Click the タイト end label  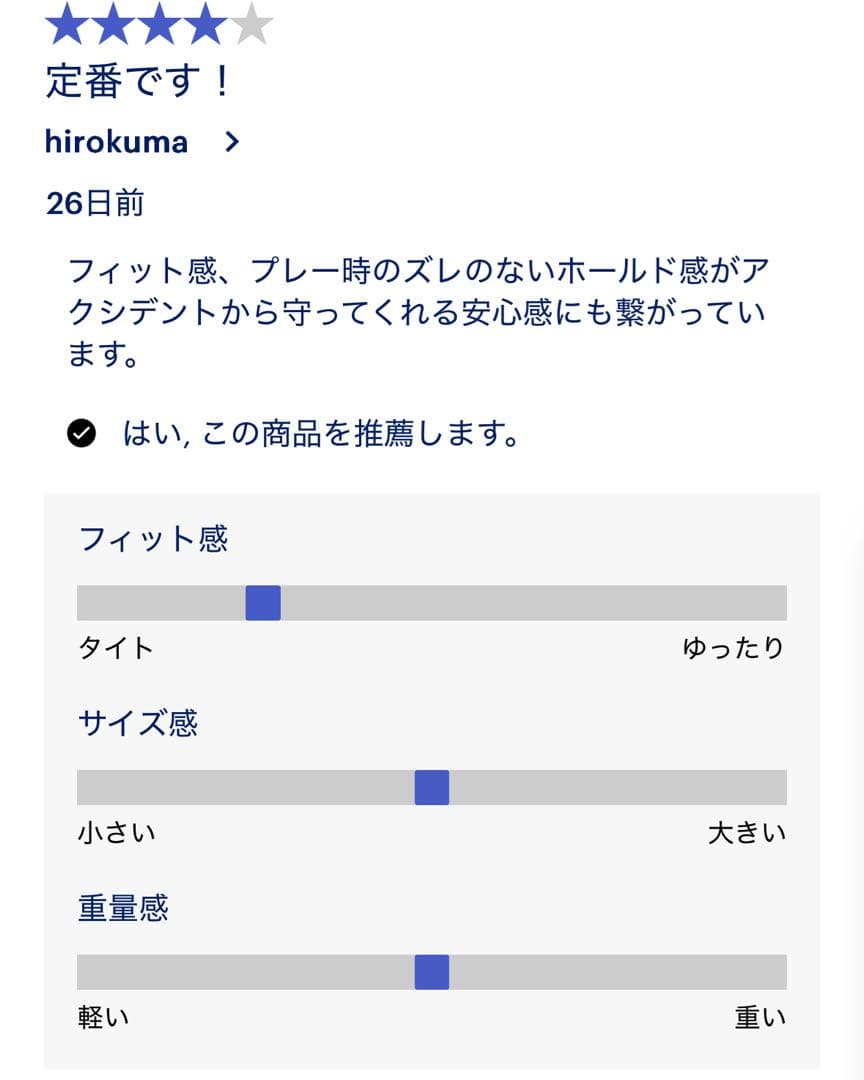tap(116, 648)
